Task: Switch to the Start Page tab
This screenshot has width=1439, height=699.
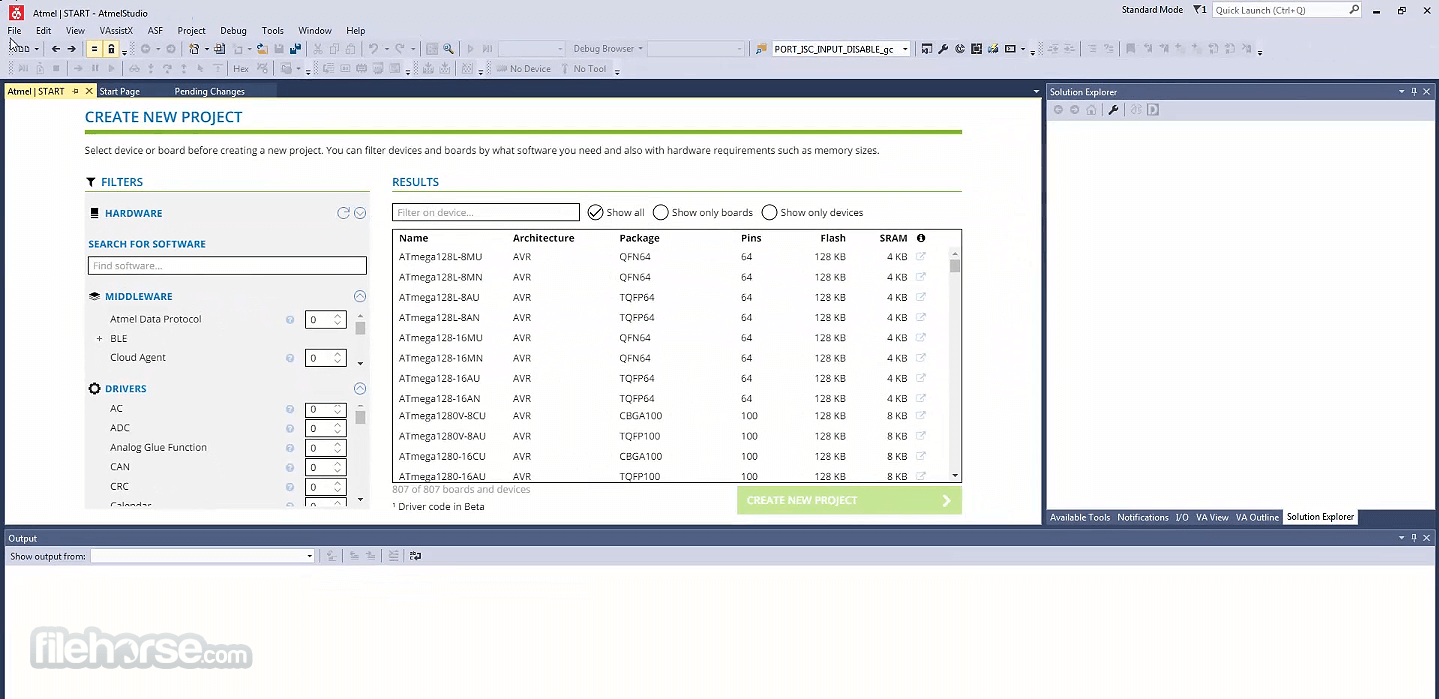Action: pos(119,92)
